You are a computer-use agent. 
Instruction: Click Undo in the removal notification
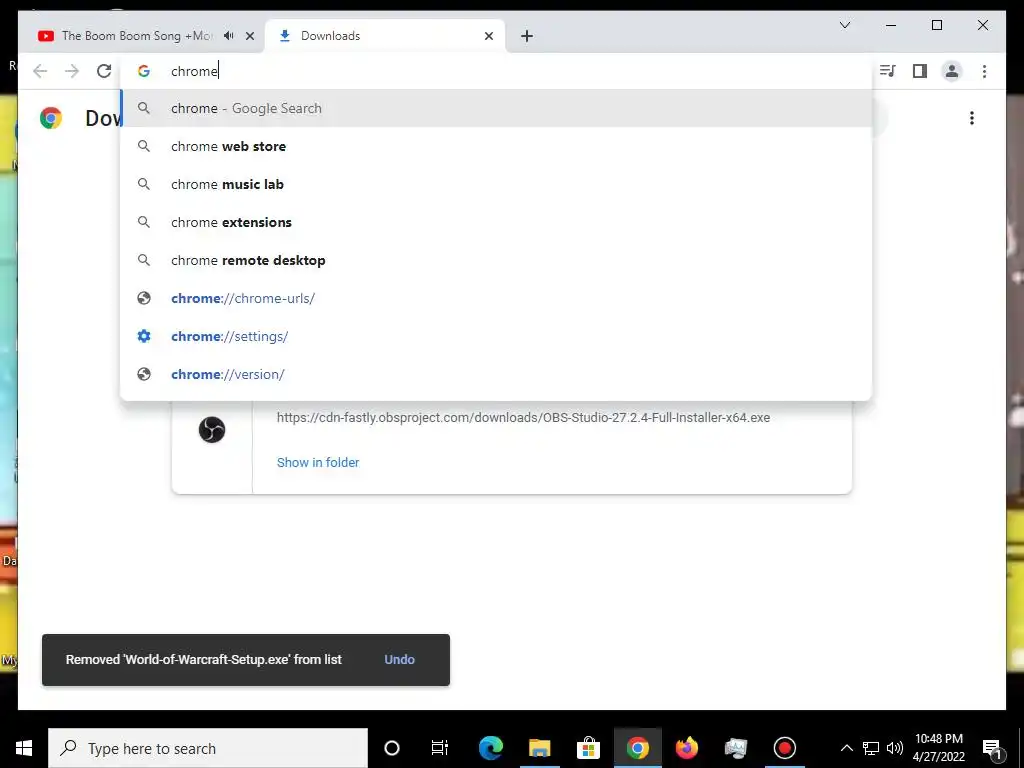point(399,660)
